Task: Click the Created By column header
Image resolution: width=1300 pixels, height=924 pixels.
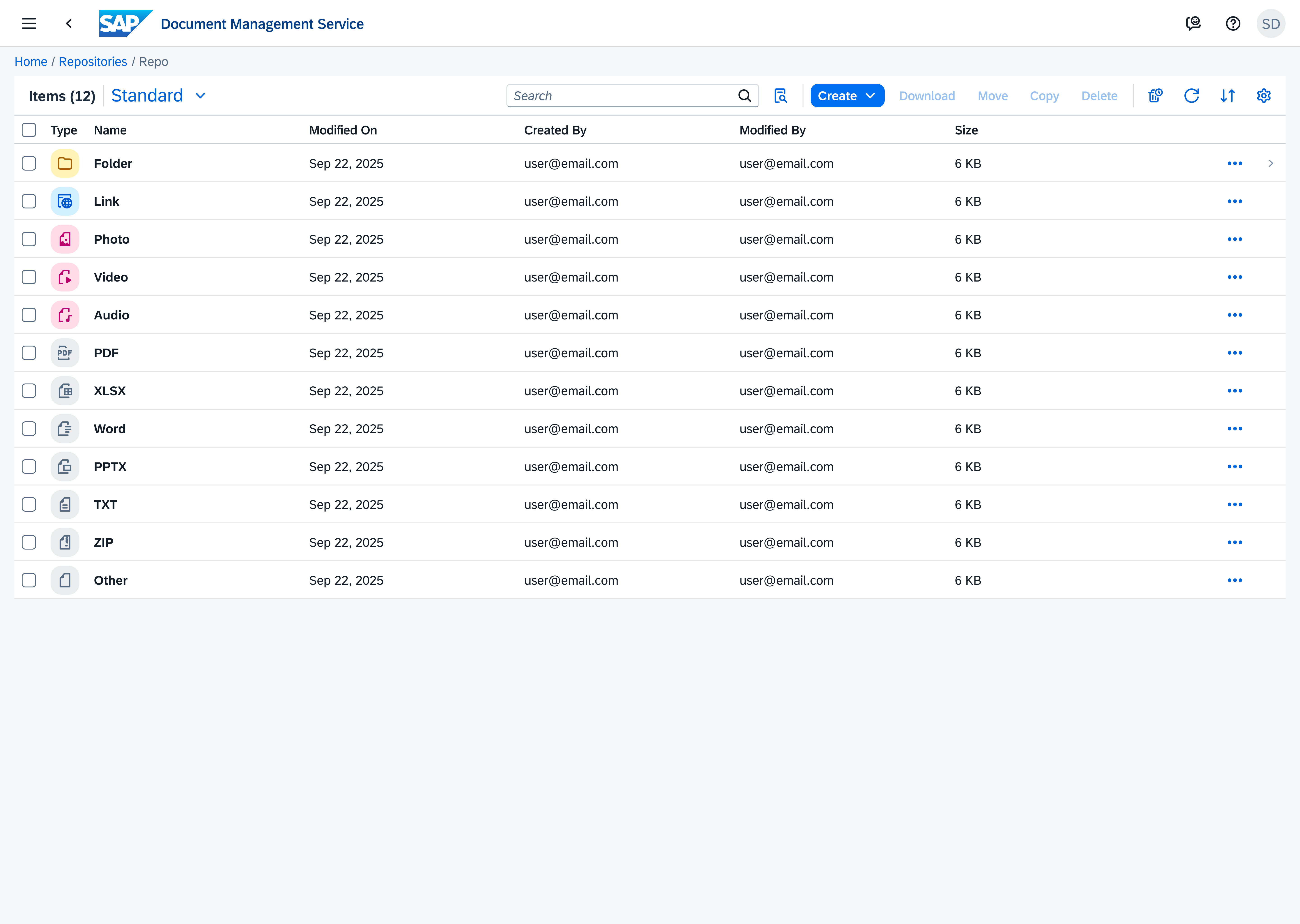Action: pyautogui.click(x=555, y=130)
